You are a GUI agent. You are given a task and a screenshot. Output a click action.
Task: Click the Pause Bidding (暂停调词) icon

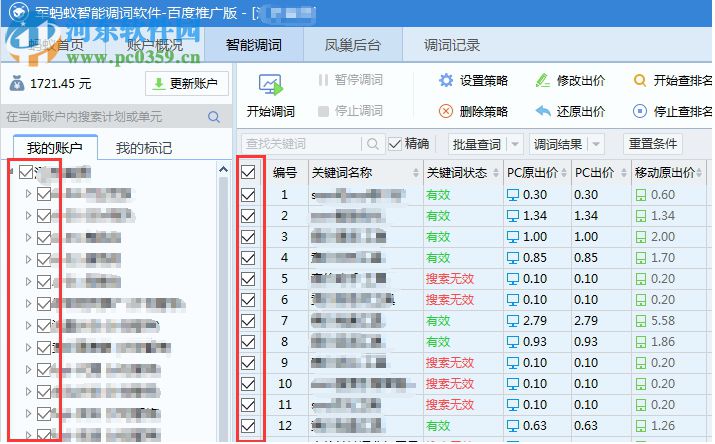point(323,80)
